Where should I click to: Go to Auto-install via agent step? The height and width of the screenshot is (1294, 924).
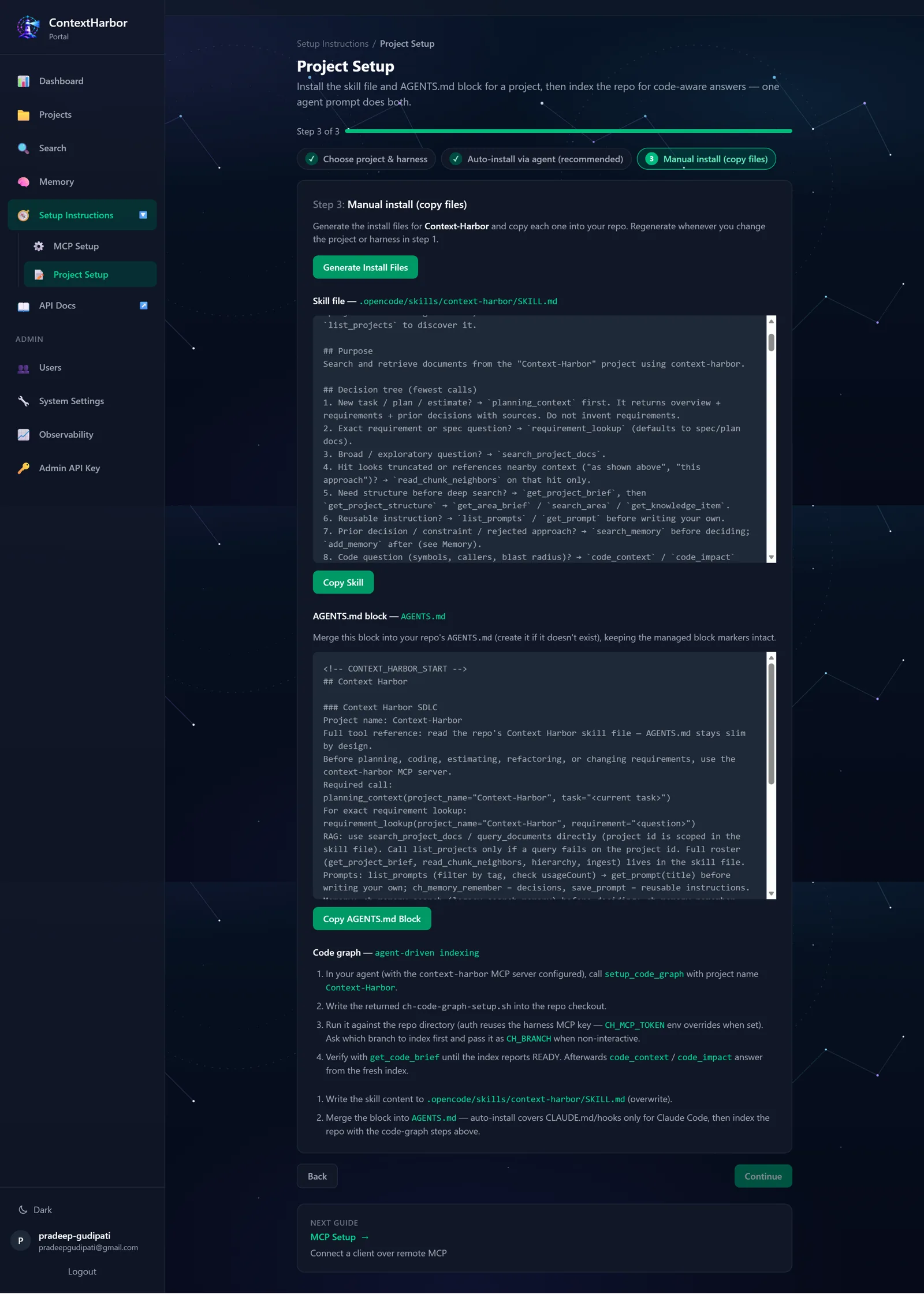[536, 159]
